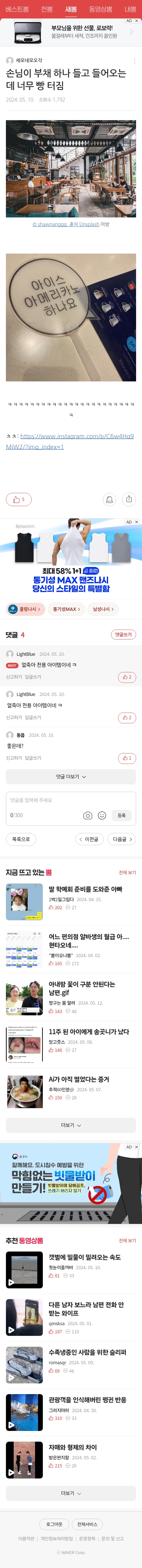Close the Relaxism ad with X
Image resolution: width=142 pixels, height=1568 pixels.
tap(136, 522)
